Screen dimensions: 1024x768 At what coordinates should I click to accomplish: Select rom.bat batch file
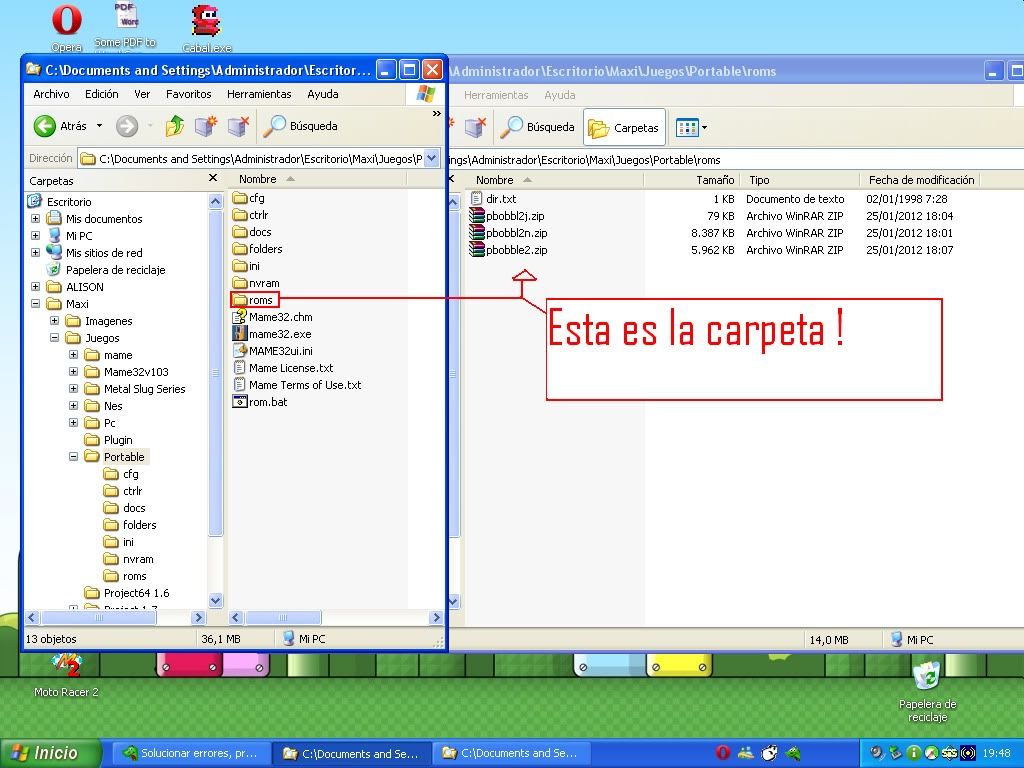(260, 402)
